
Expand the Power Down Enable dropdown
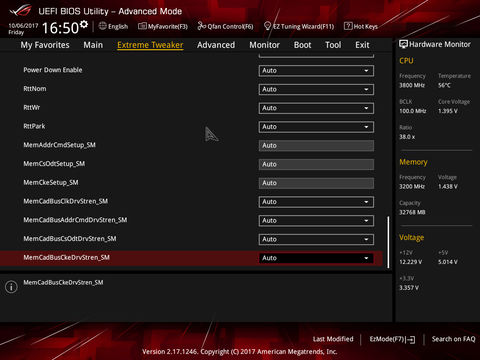coord(316,71)
